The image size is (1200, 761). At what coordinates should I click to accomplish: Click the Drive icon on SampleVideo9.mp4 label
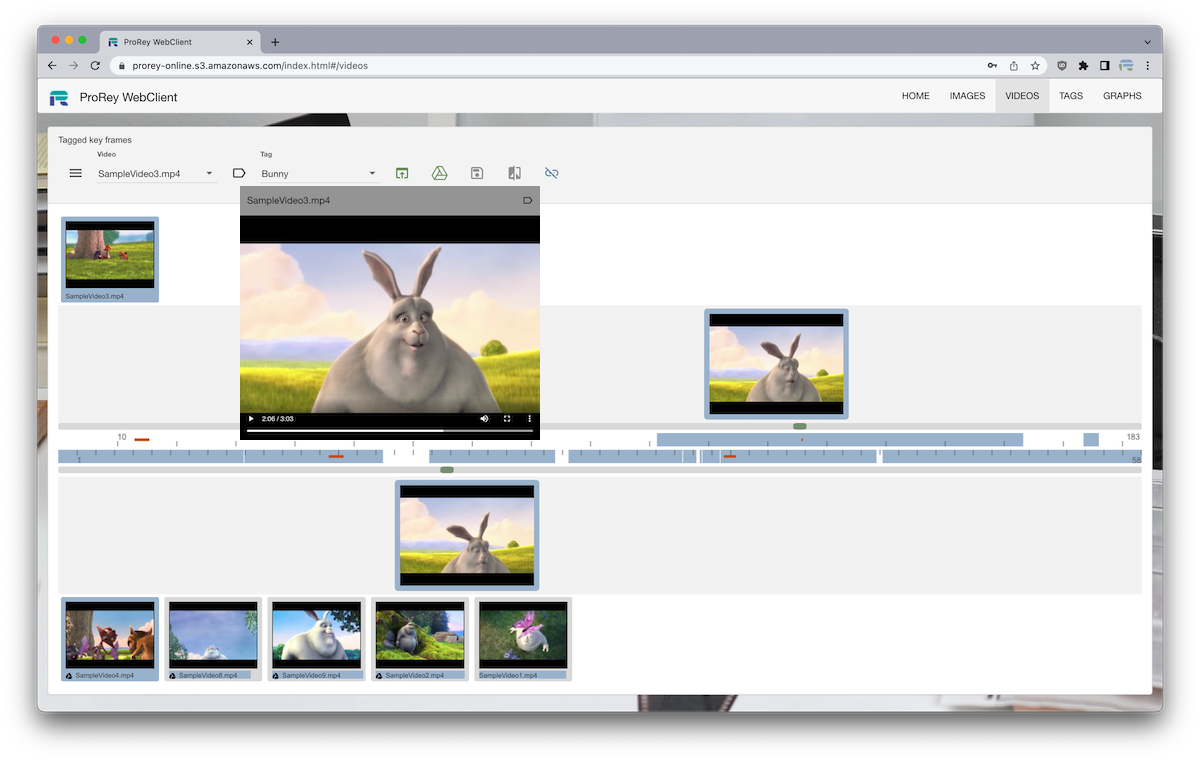click(x=276, y=676)
